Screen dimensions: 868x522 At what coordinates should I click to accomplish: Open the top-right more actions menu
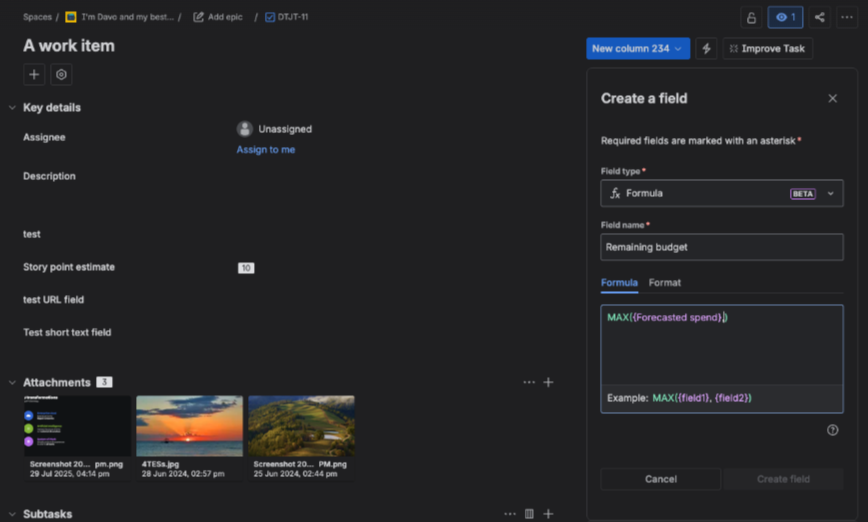[x=847, y=18]
